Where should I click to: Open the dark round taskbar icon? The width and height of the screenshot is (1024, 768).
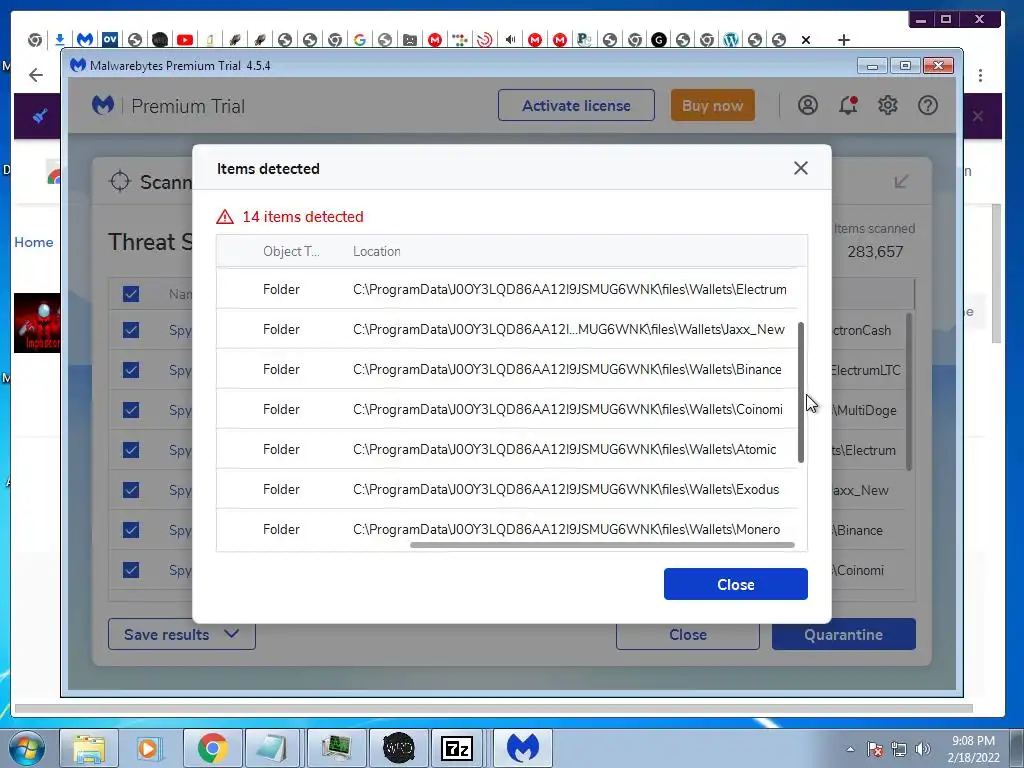click(x=398, y=748)
